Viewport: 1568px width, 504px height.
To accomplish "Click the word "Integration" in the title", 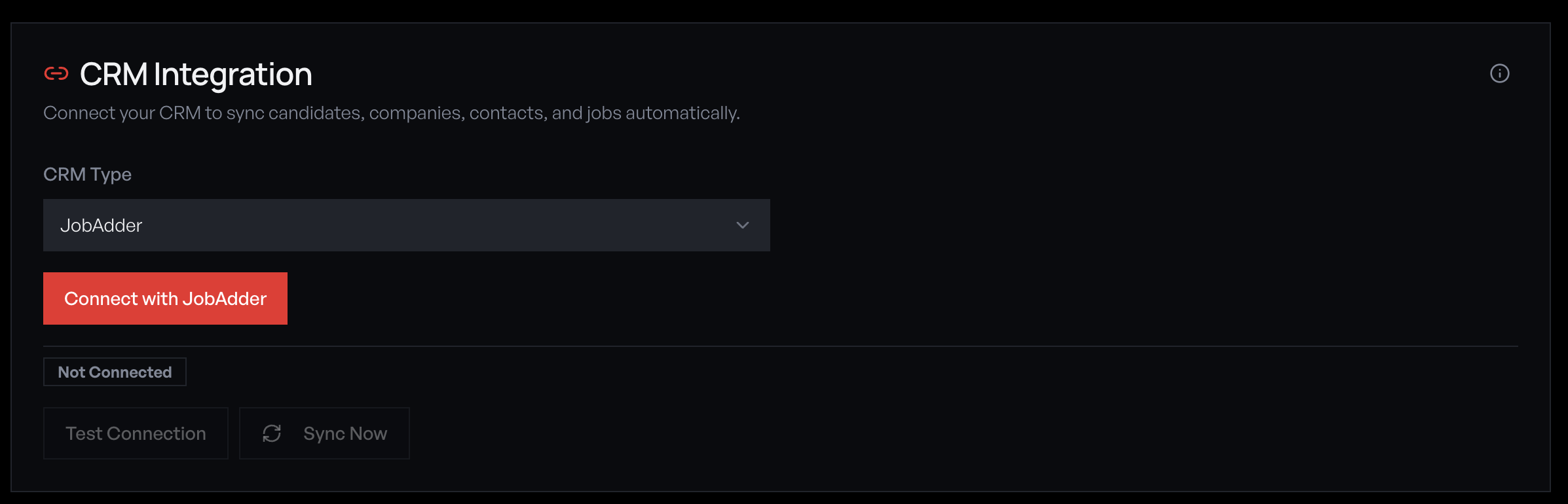I will (x=233, y=75).
